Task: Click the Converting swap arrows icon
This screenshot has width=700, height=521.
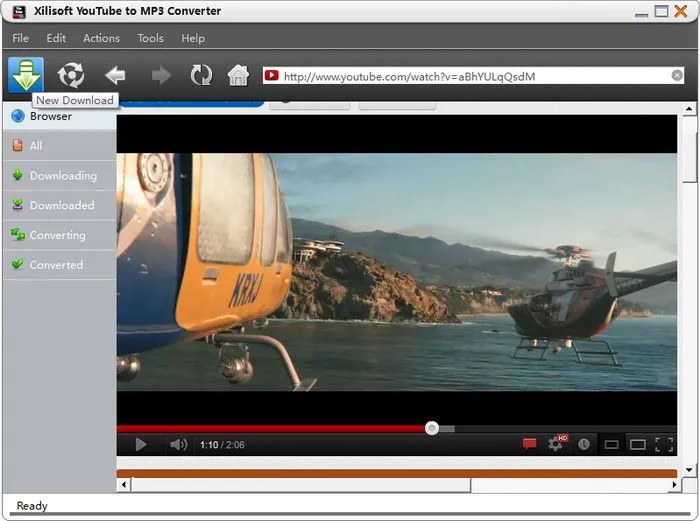Action: pos(18,234)
